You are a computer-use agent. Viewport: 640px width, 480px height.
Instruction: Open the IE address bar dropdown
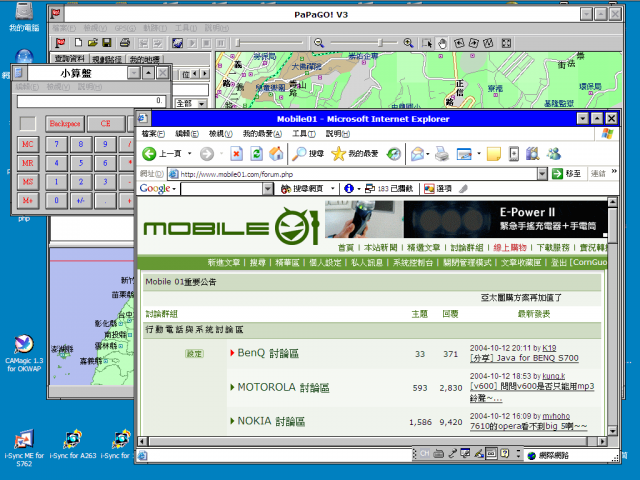coord(542,174)
